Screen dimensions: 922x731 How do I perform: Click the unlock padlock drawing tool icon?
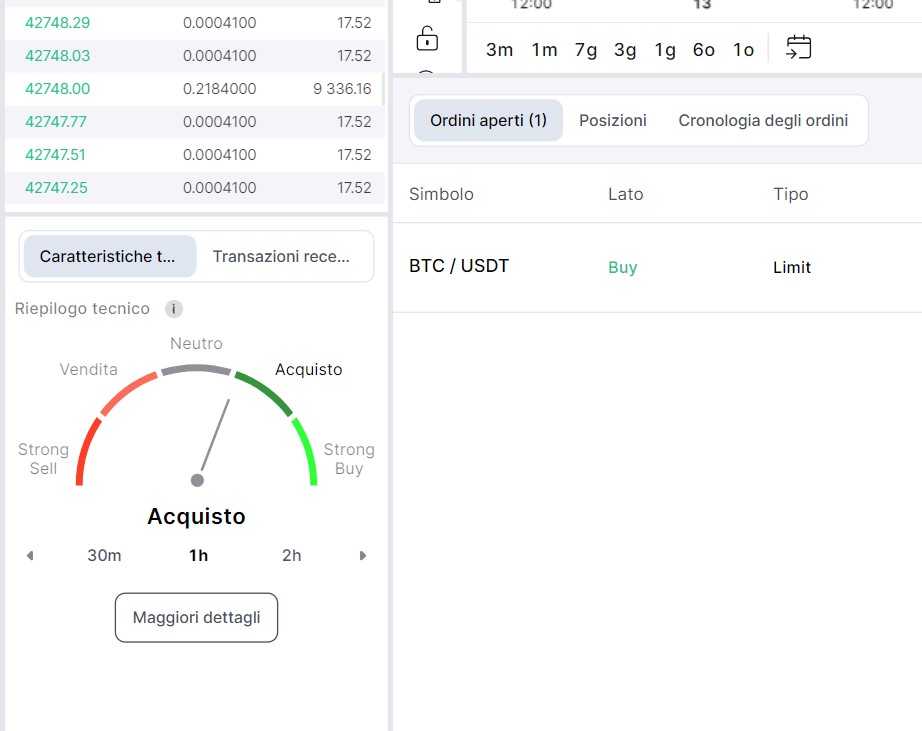[427, 39]
